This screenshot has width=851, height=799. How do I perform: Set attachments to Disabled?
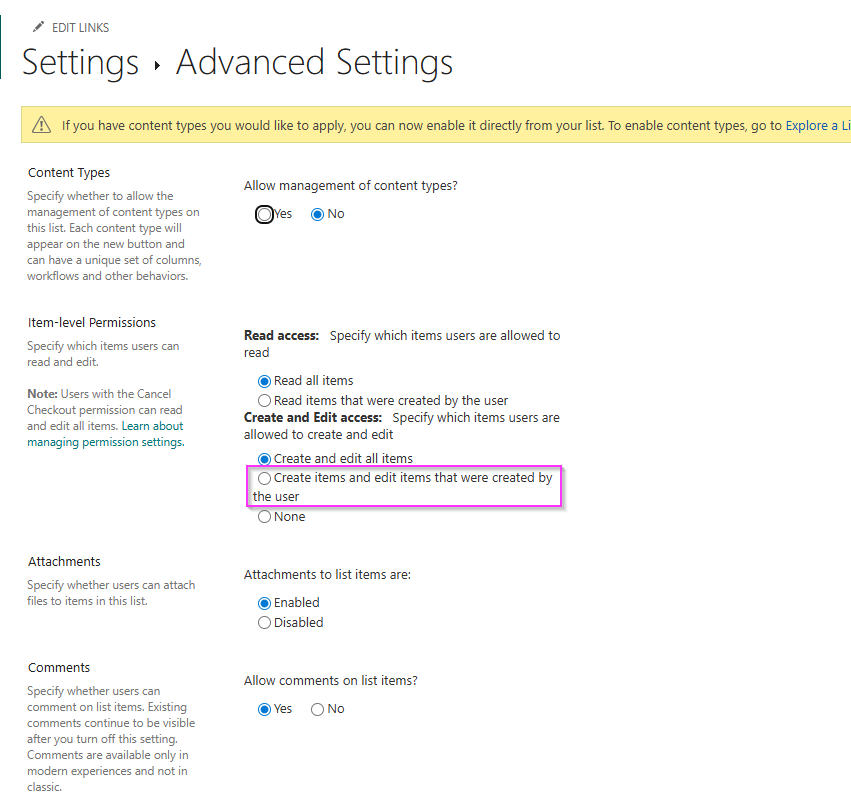click(x=265, y=623)
